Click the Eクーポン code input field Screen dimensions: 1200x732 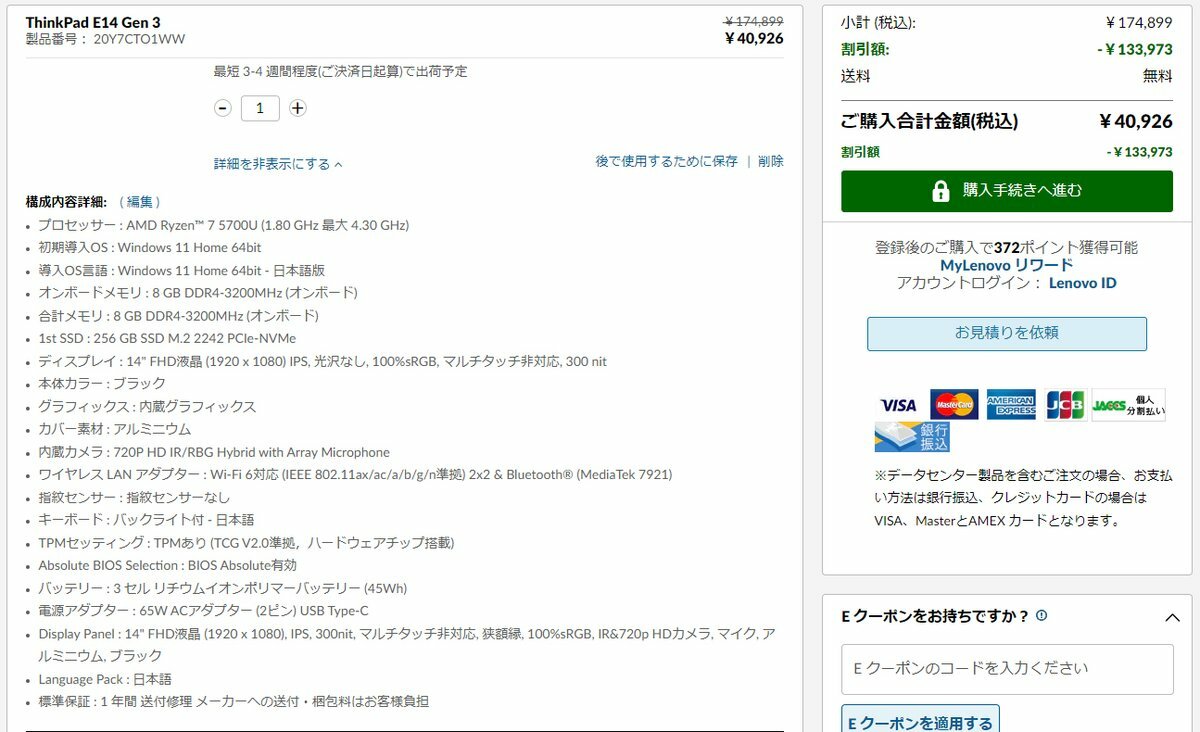point(1007,669)
